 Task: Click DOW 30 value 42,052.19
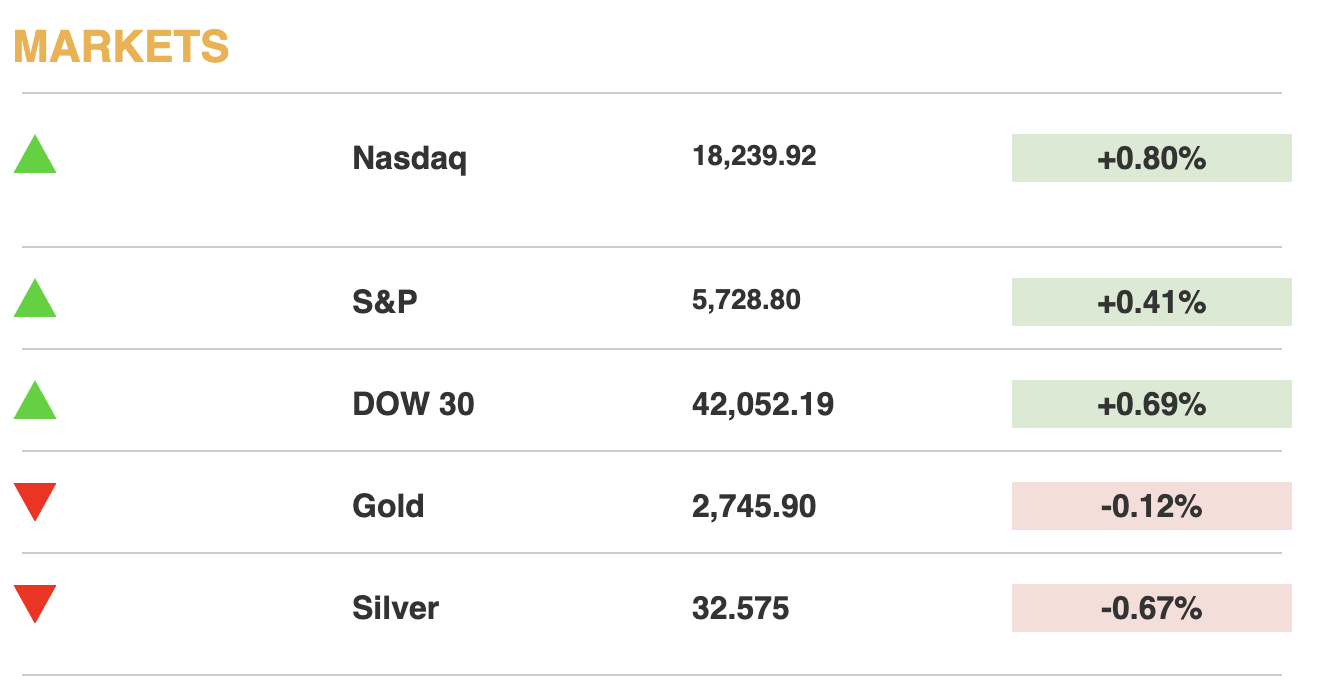pos(762,404)
